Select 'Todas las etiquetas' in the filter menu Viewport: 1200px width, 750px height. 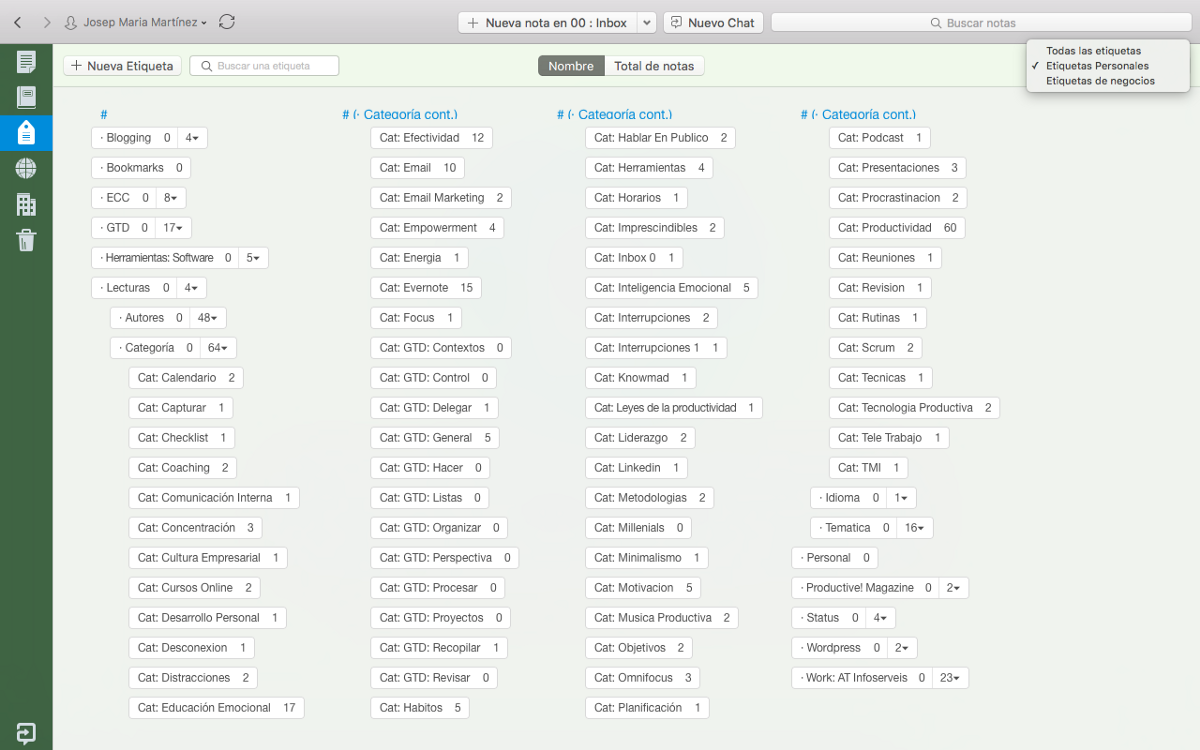pos(1096,50)
